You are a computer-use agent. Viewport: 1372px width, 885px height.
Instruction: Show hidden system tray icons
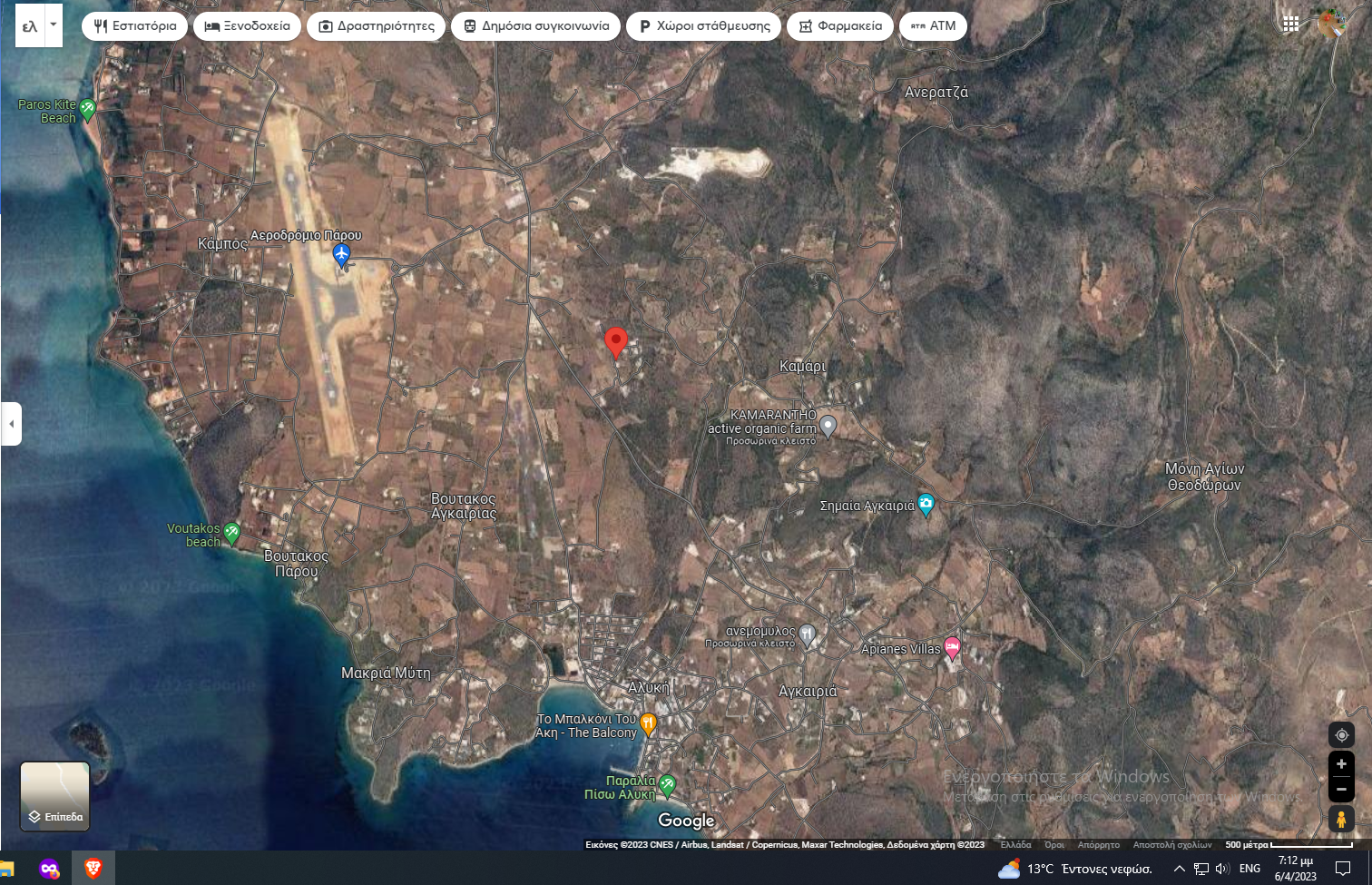1179,869
